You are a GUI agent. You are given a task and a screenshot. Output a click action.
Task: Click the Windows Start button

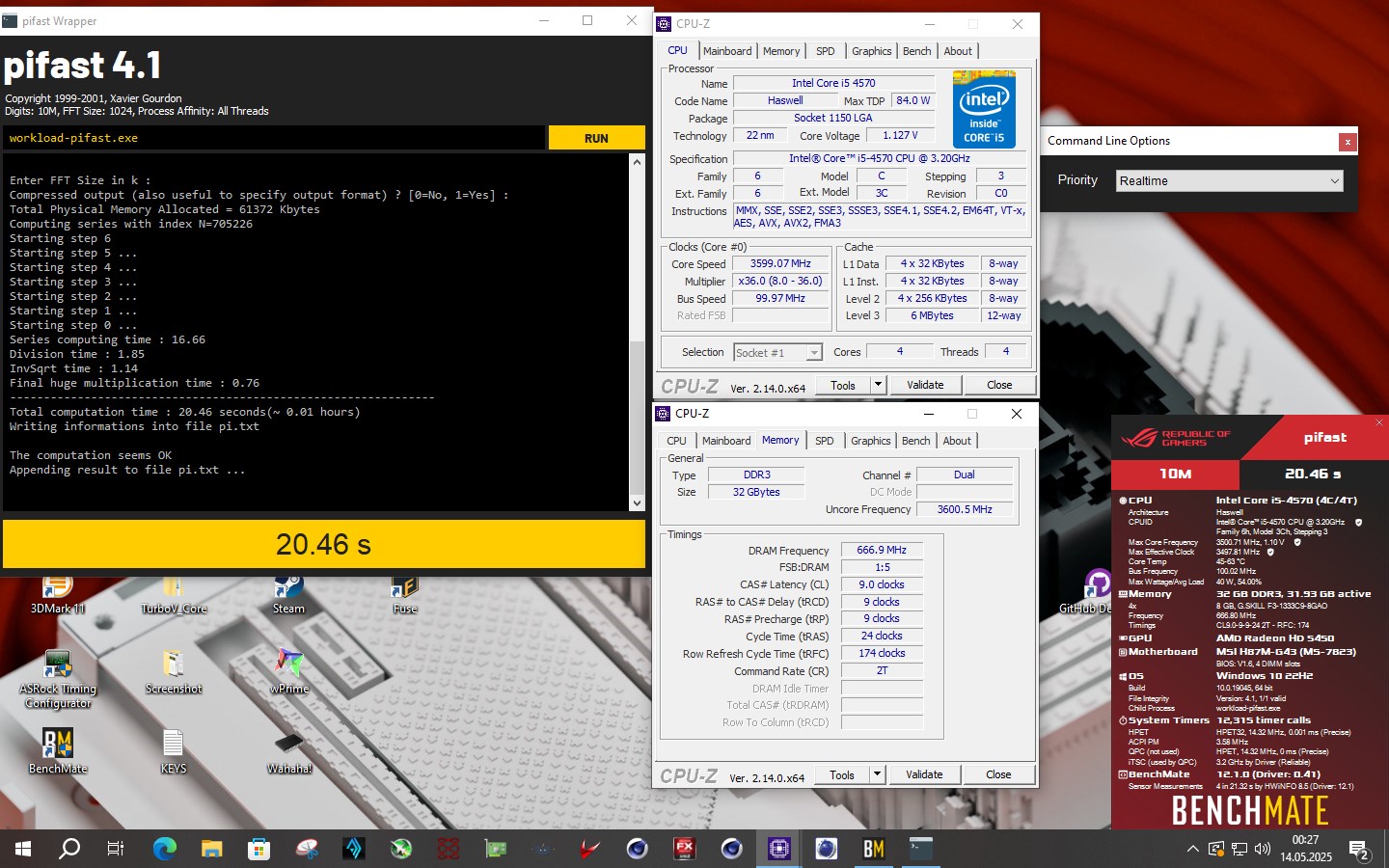point(23,849)
